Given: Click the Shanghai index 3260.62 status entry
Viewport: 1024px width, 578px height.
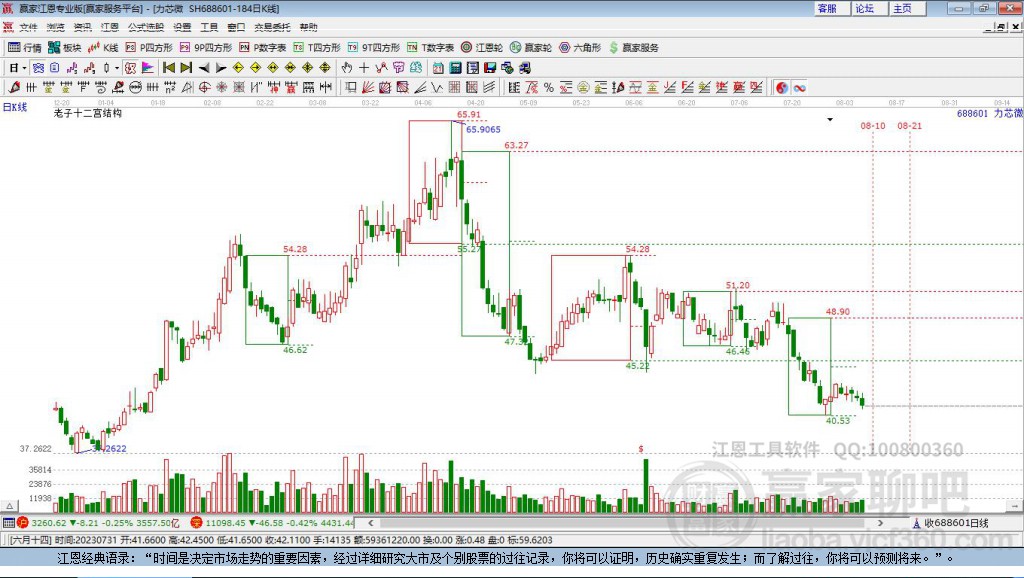Looking at the screenshot, I should coord(98,522).
